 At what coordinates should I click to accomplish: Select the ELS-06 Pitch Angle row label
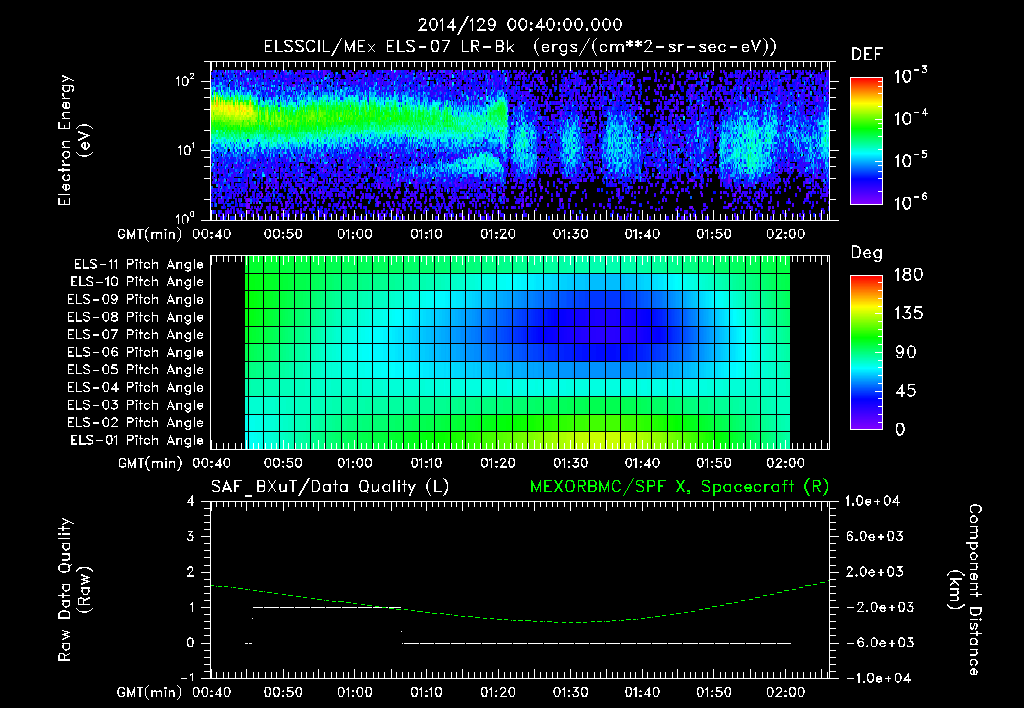(135, 353)
